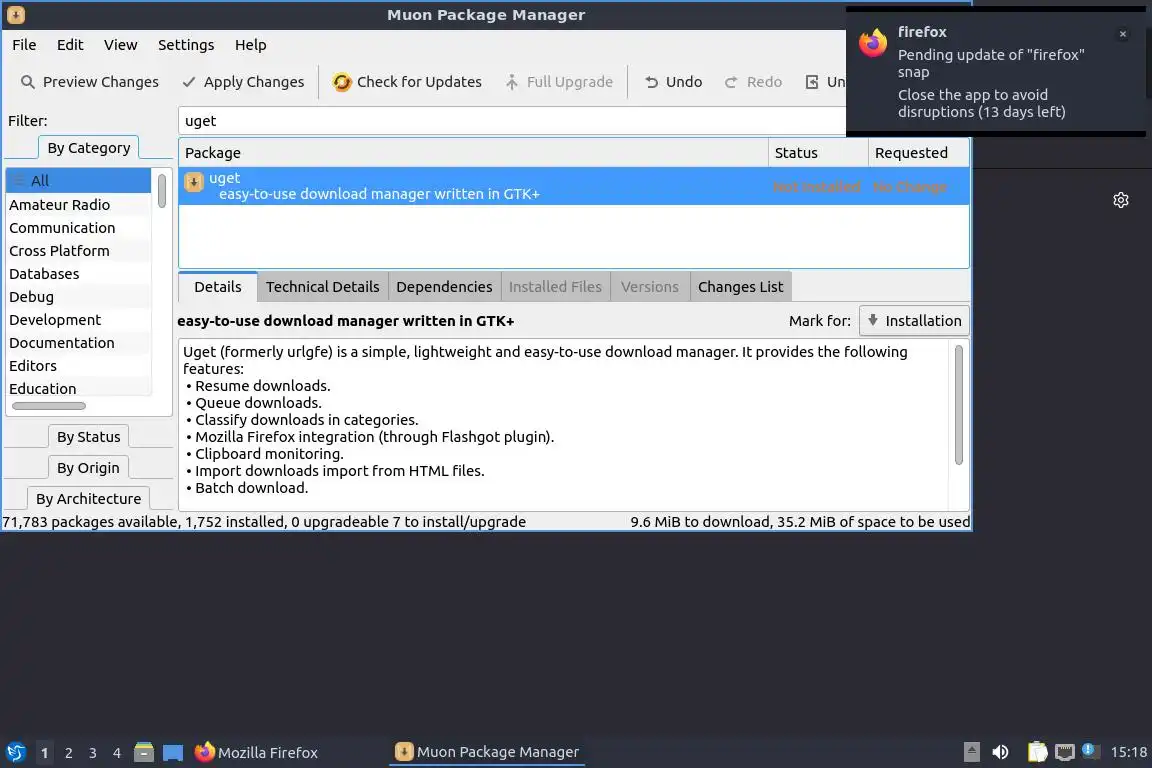This screenshot has width=1152, height=768.
Task: Click the description pane vertical scrollbar
Action: 958,405
